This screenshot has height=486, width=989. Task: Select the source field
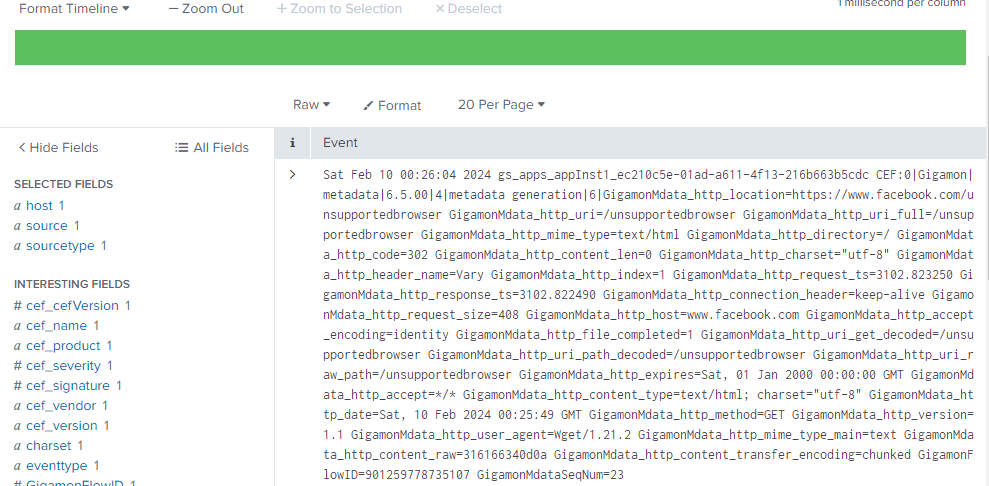(47, 226)
